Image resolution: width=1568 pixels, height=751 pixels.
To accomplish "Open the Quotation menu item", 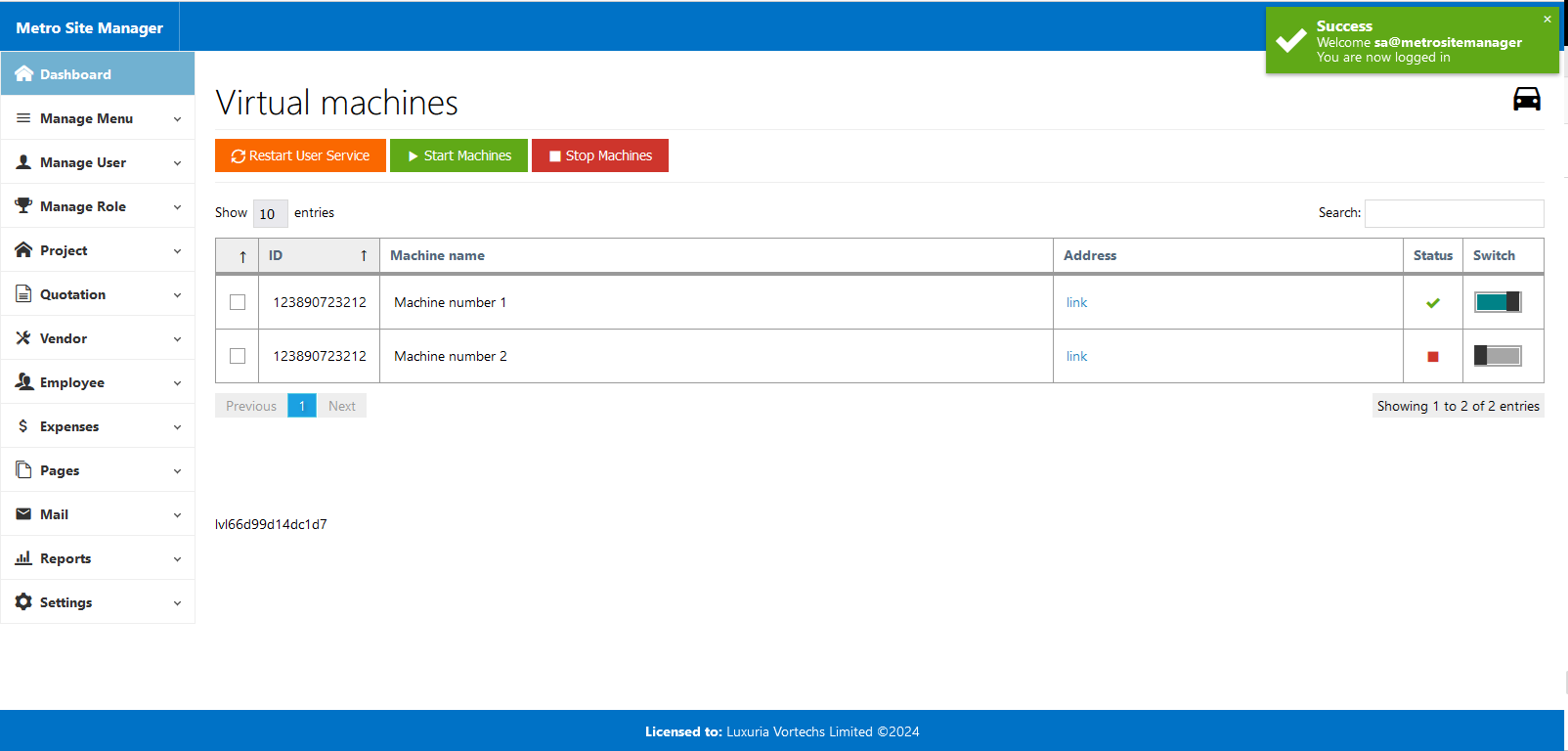I will point(73,294).
